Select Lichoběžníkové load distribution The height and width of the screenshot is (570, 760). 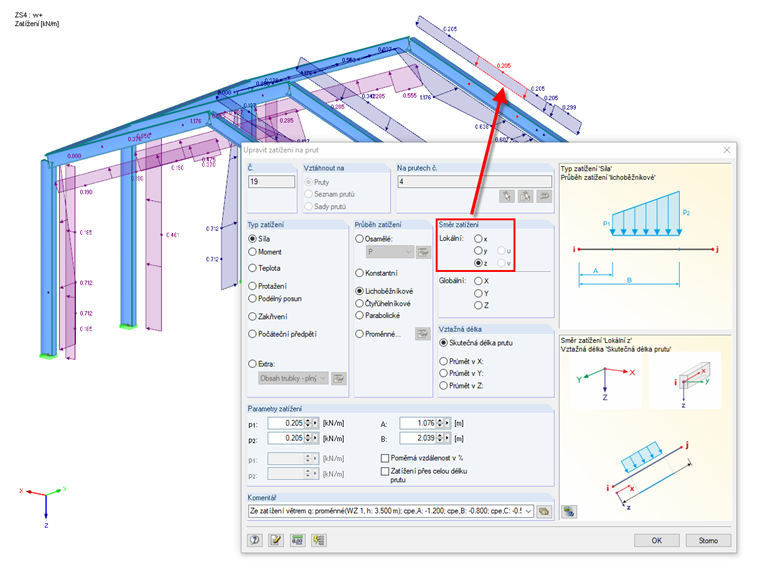[360, 291]
